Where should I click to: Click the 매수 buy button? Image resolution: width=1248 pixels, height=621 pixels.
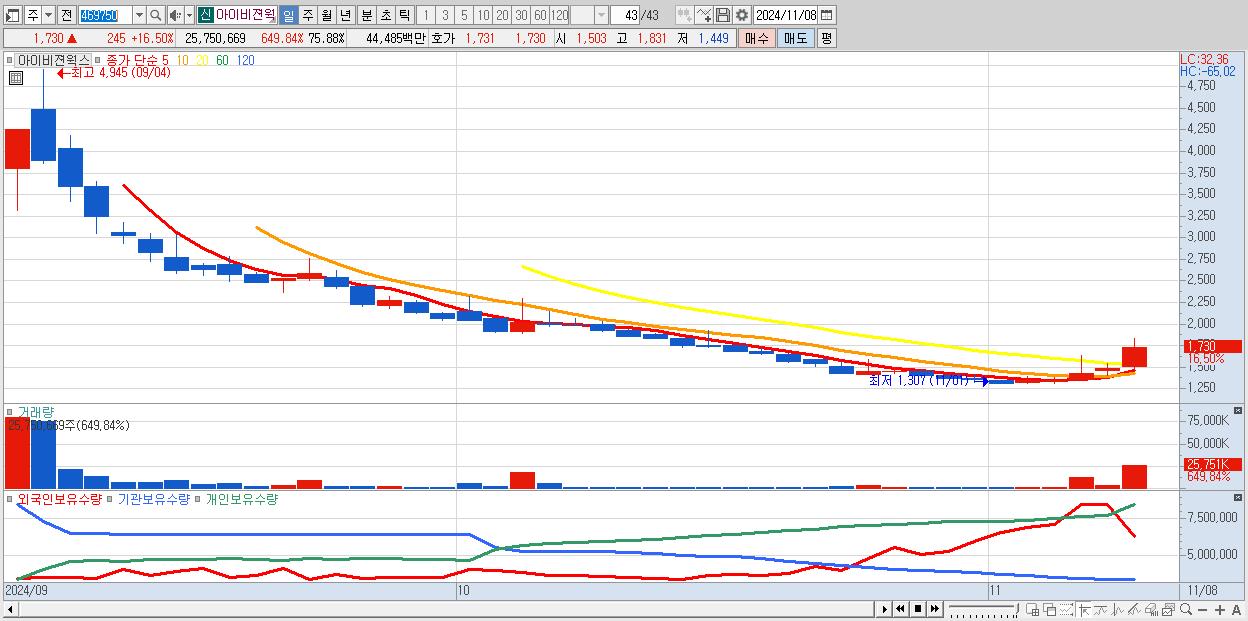(x=757, y=38)
